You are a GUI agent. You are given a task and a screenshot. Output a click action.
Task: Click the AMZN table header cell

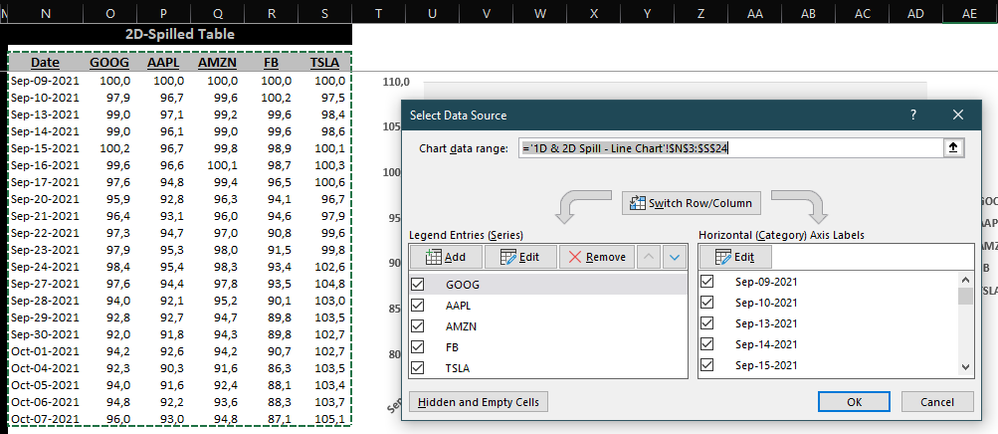pyautogui.click(x=218, y=62)
